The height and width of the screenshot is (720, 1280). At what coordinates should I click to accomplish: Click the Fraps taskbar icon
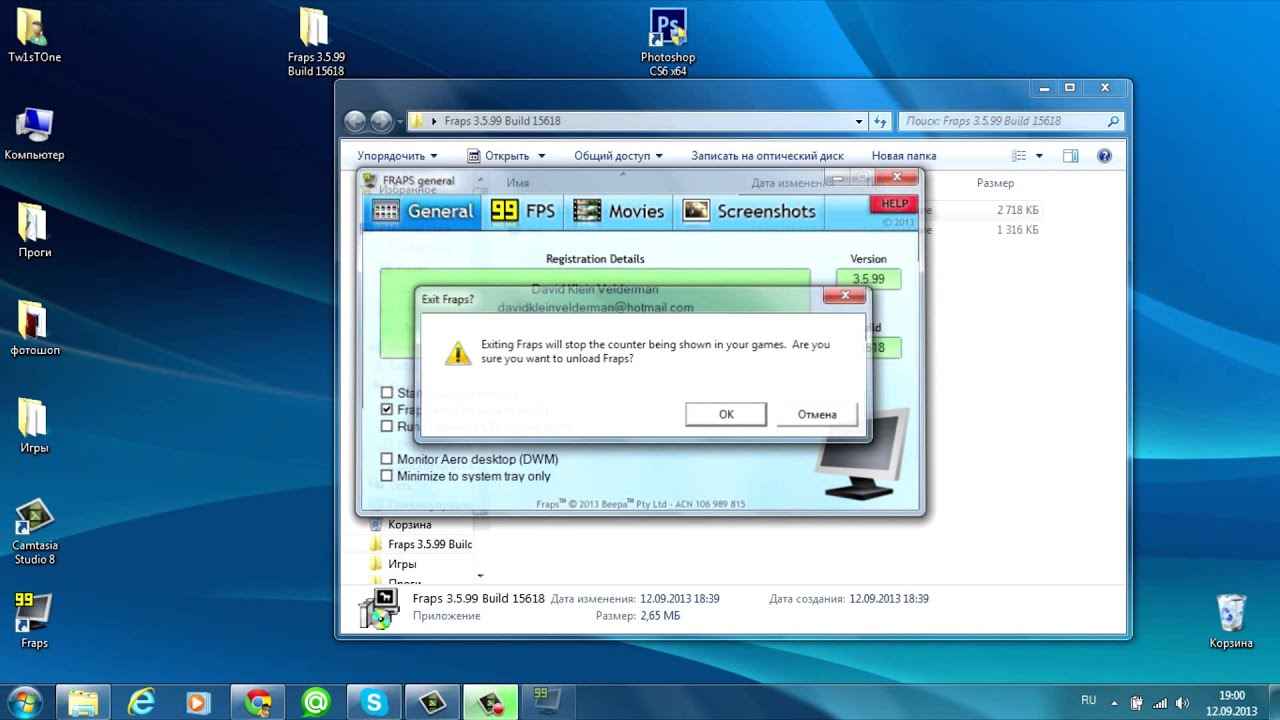point(548,702)
